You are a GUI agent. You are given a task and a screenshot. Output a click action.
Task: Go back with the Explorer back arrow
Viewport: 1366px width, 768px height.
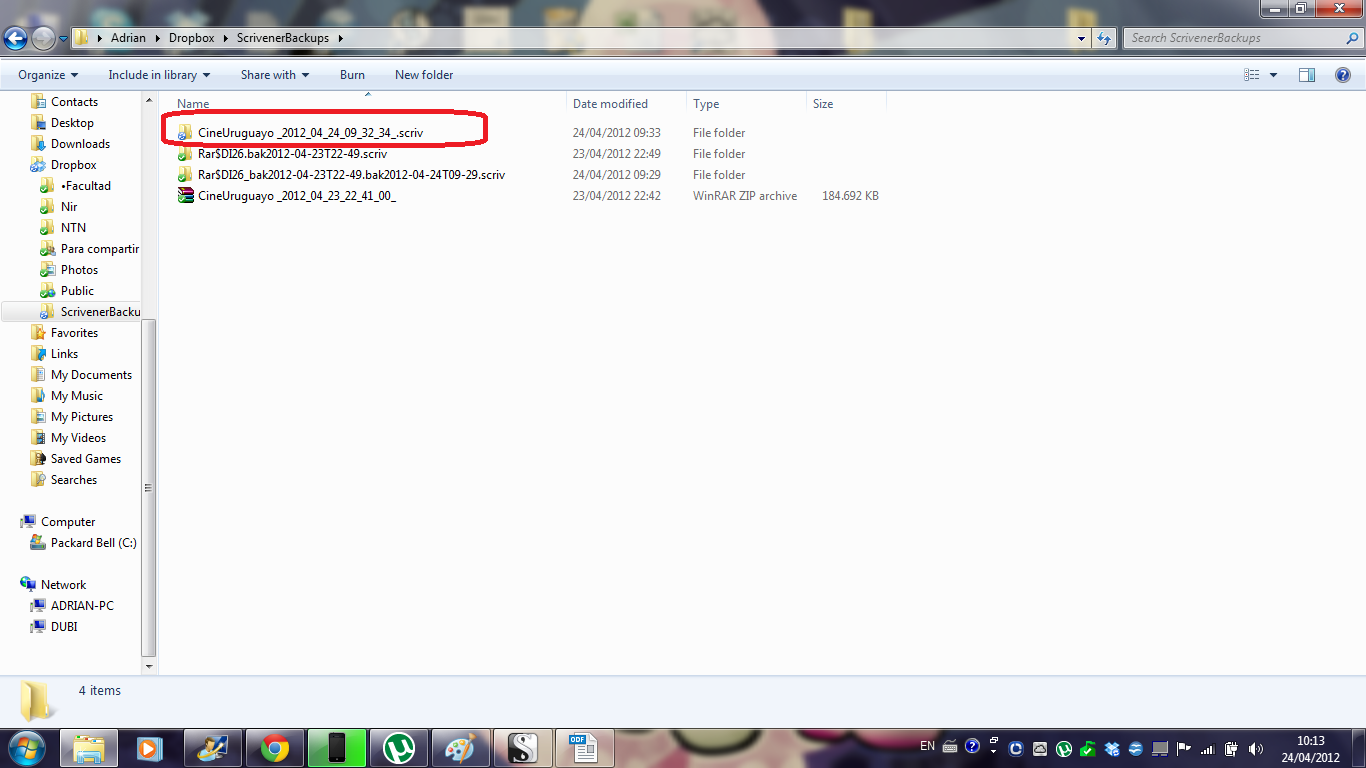[x=15, y=38]
